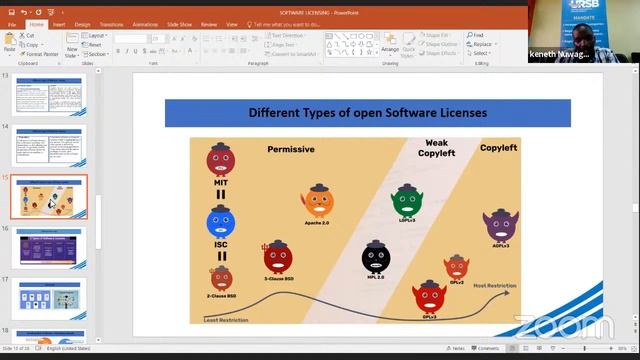Select slide 17 thumbnail
This screenshot has width=640, height=360.
click(49, 299)
